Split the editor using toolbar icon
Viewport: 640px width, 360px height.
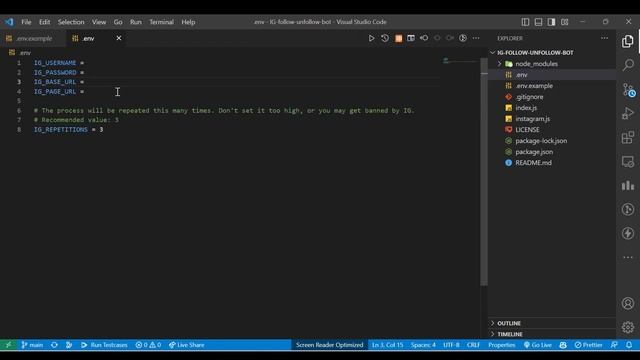point(411,38)
